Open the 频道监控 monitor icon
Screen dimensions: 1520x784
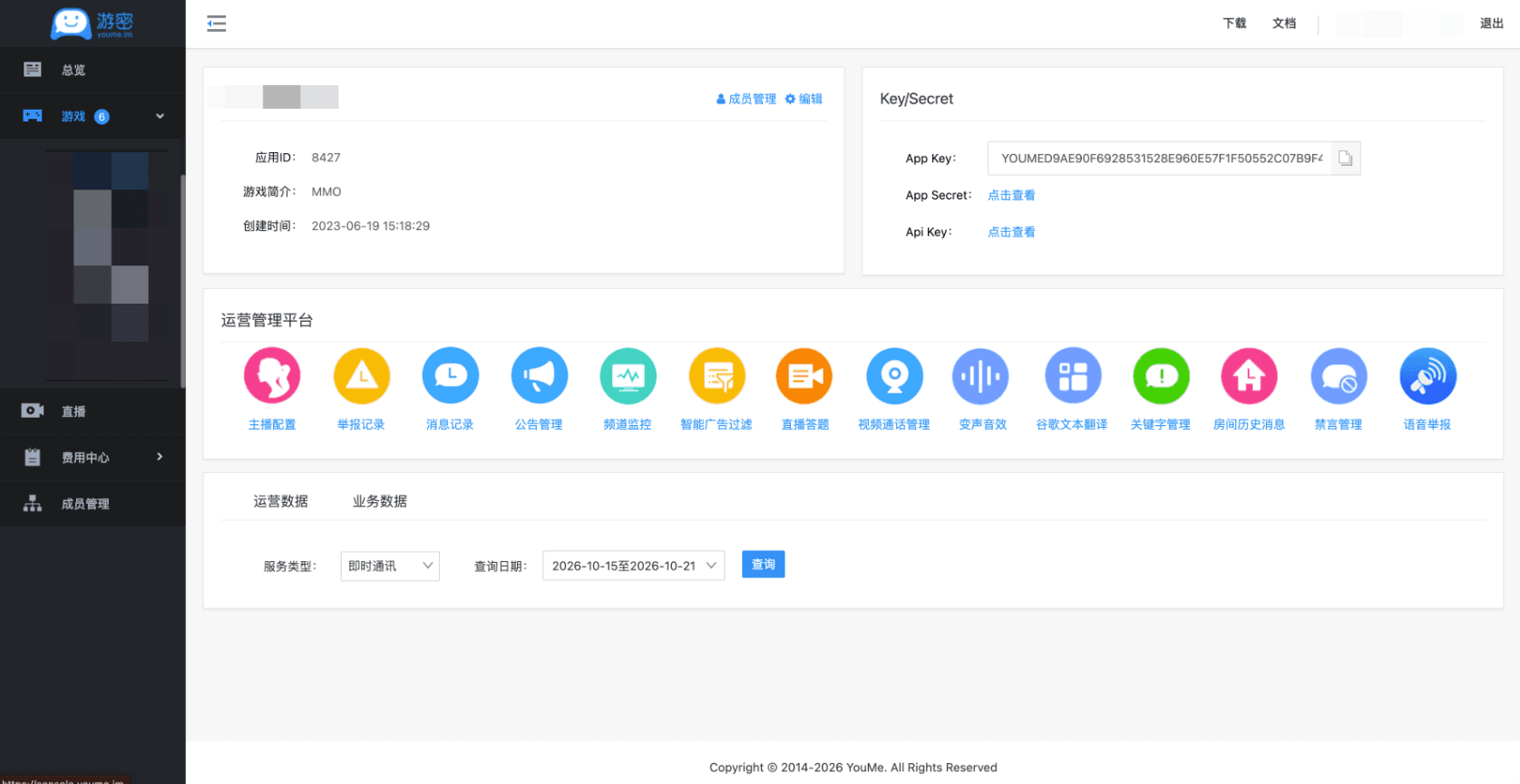[628, 375]
